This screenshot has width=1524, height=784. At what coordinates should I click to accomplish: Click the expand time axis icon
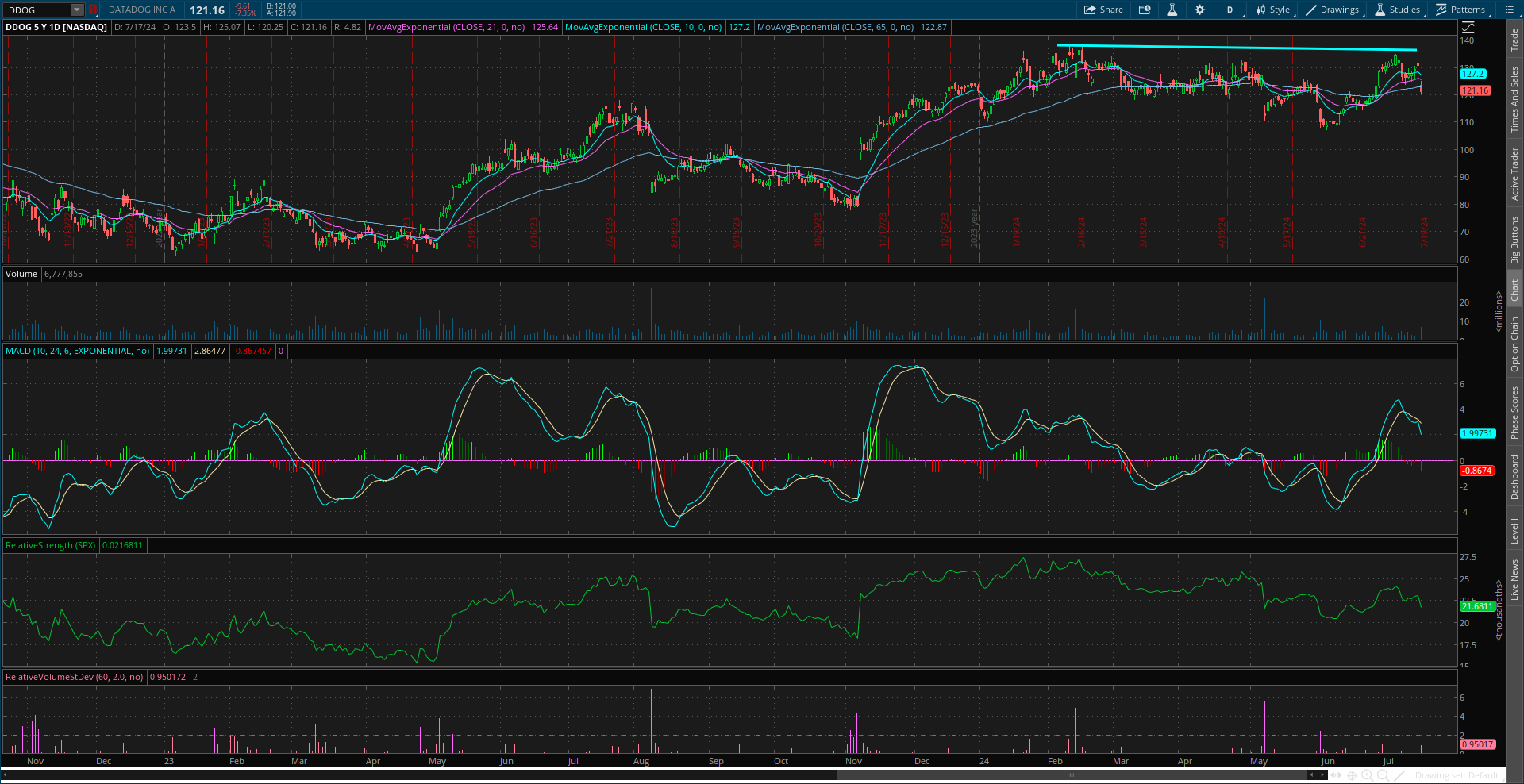[1337, 775]
